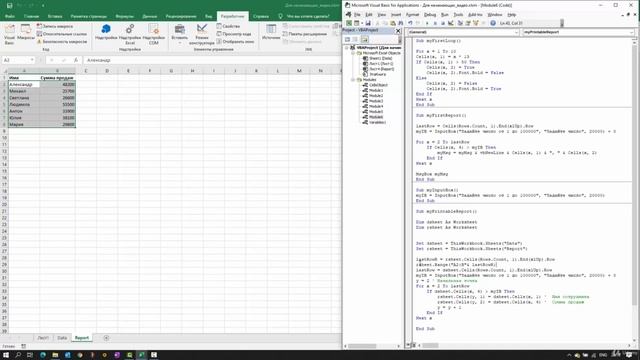Select the Data sheet tab

point(62,338)
